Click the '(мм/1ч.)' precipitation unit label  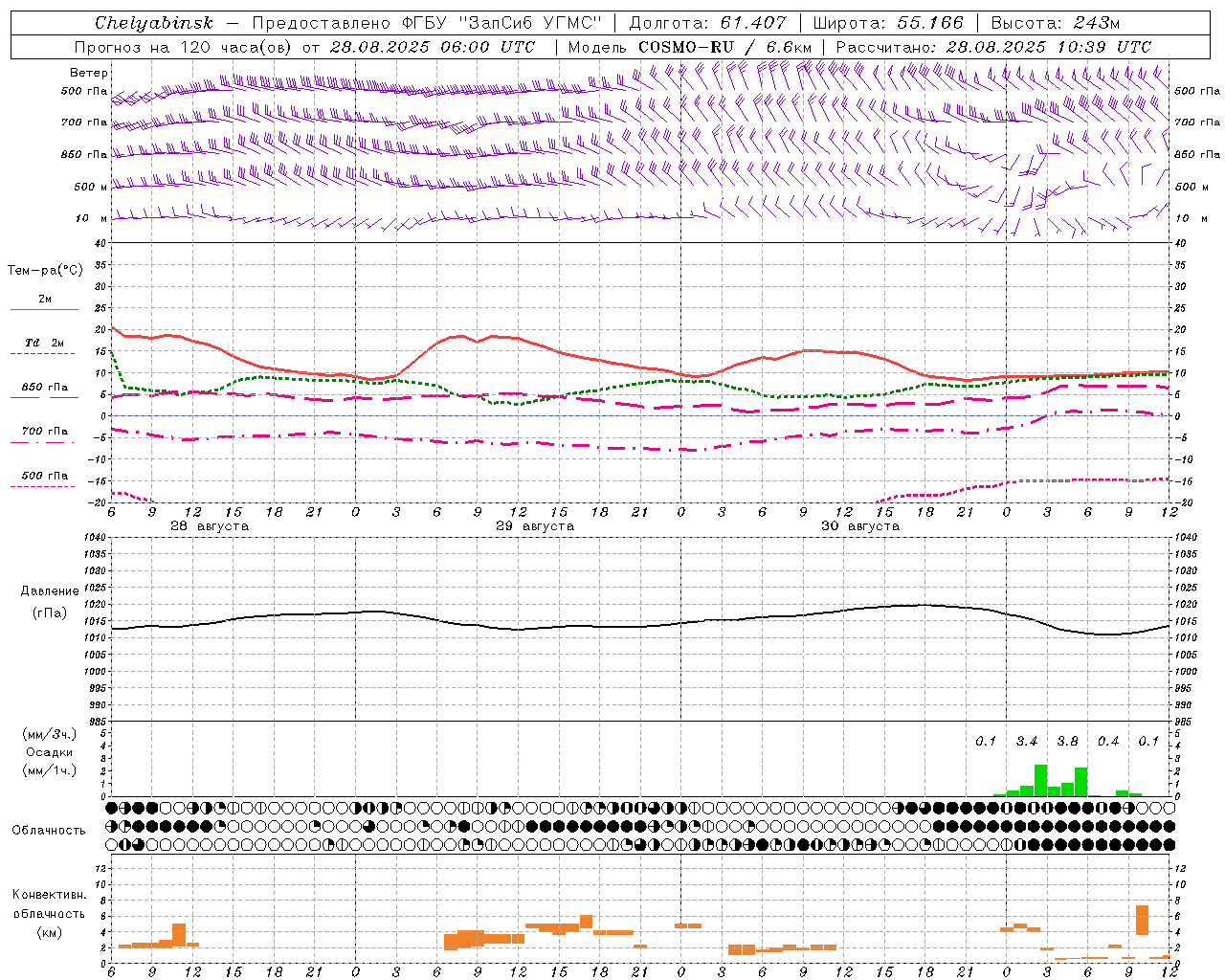pos(48,770)
